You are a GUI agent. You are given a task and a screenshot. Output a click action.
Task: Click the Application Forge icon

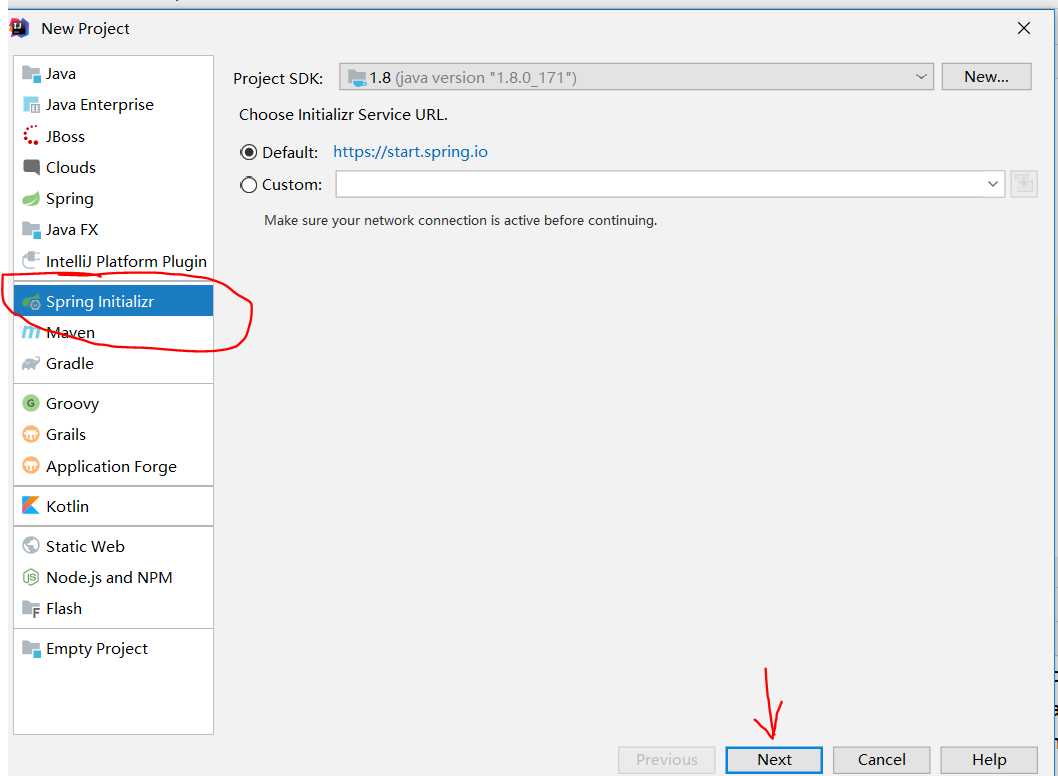pos(31,466)
